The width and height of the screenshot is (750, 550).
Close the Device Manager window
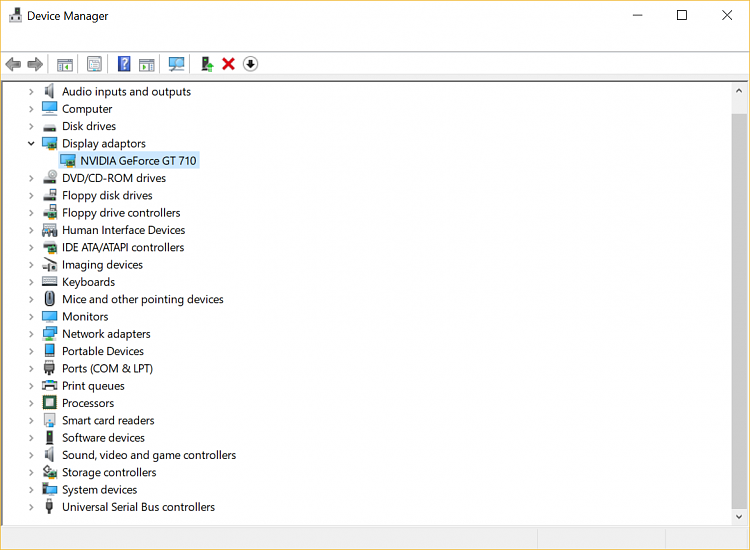point(727,15)
